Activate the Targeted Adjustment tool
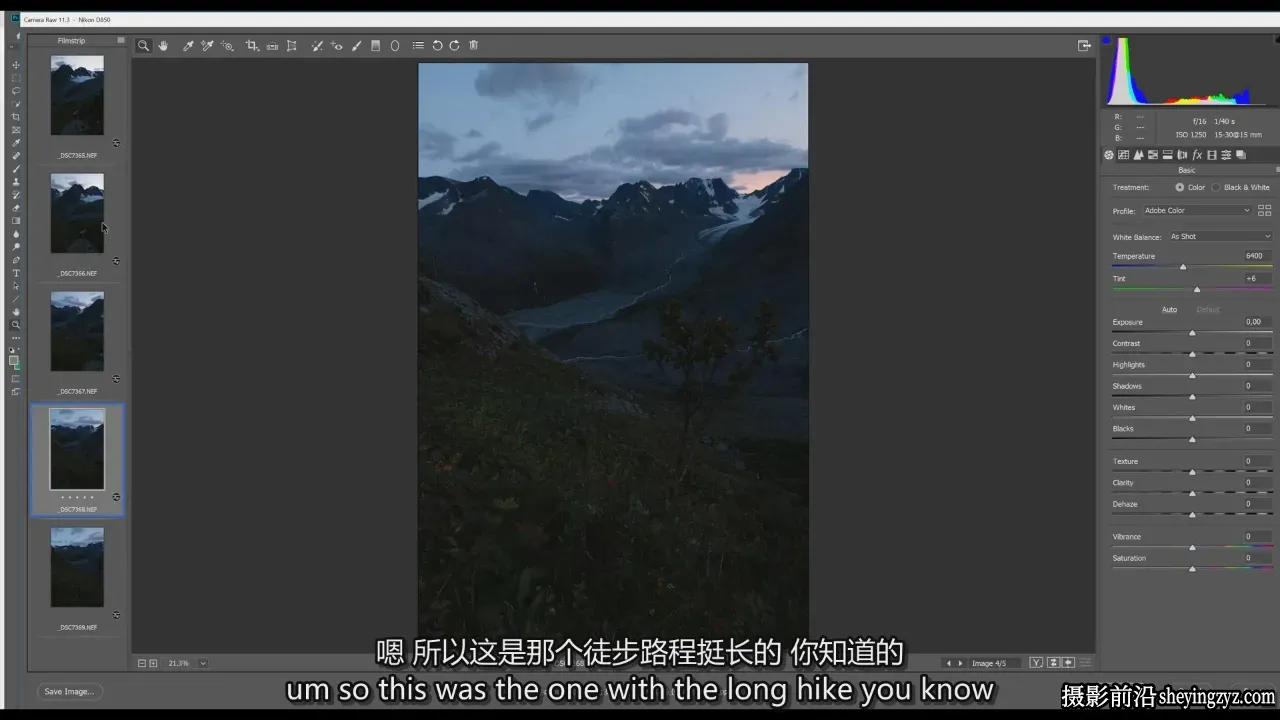The image size is (1280, 720). click(227, 45)
